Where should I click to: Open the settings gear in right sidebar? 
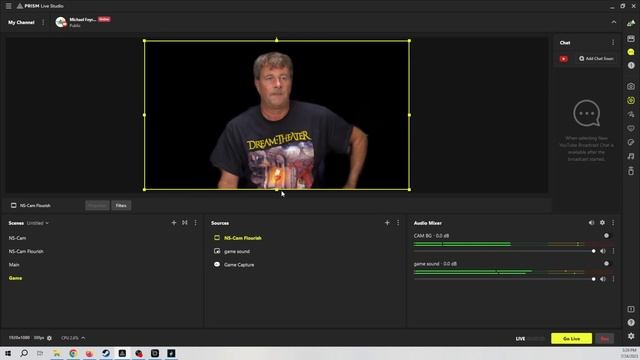coord(631,336)
